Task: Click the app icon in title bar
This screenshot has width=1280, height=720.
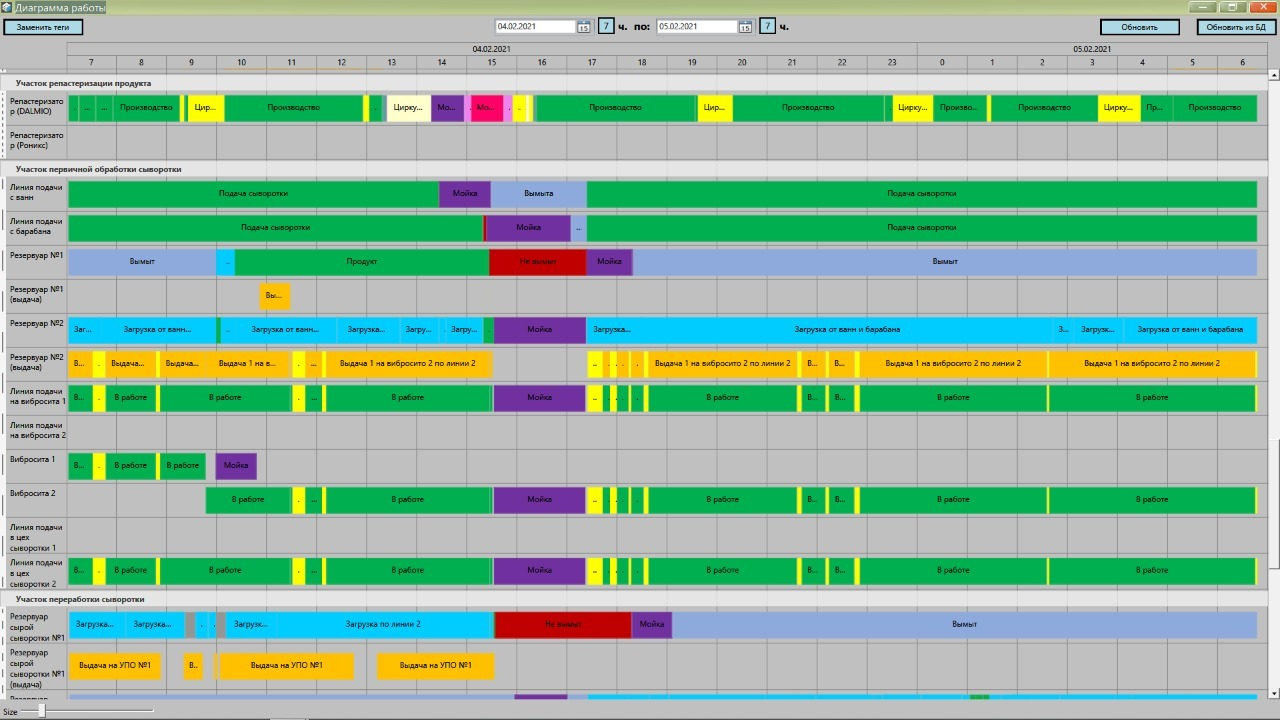Action: [x=7, y=7]
